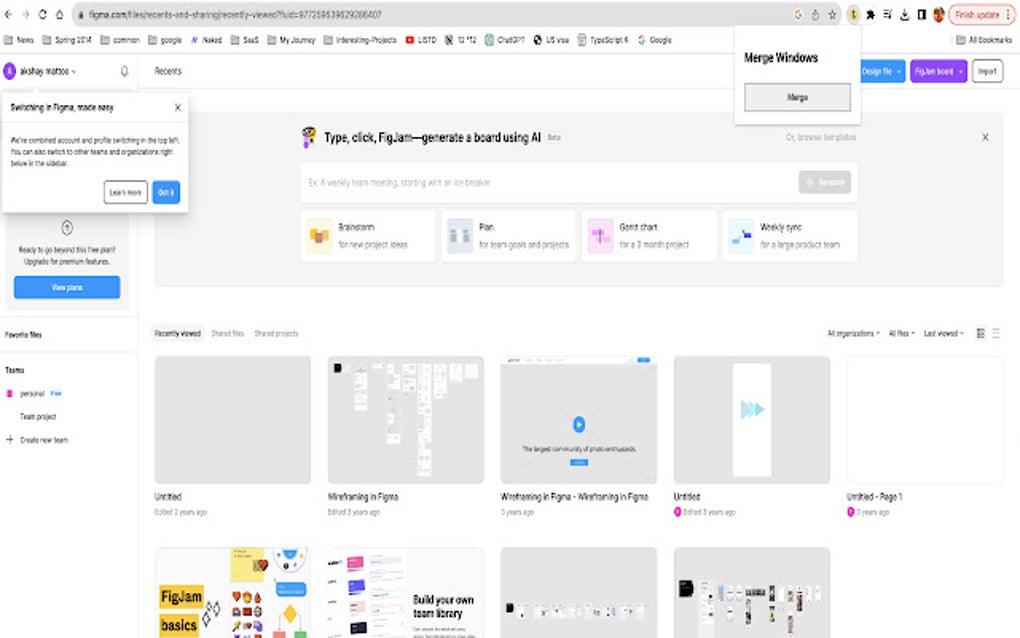The height and width of the screenshot is (638, 1020).
Task: Select the Plan template card
Action: (x=508, y=235)
